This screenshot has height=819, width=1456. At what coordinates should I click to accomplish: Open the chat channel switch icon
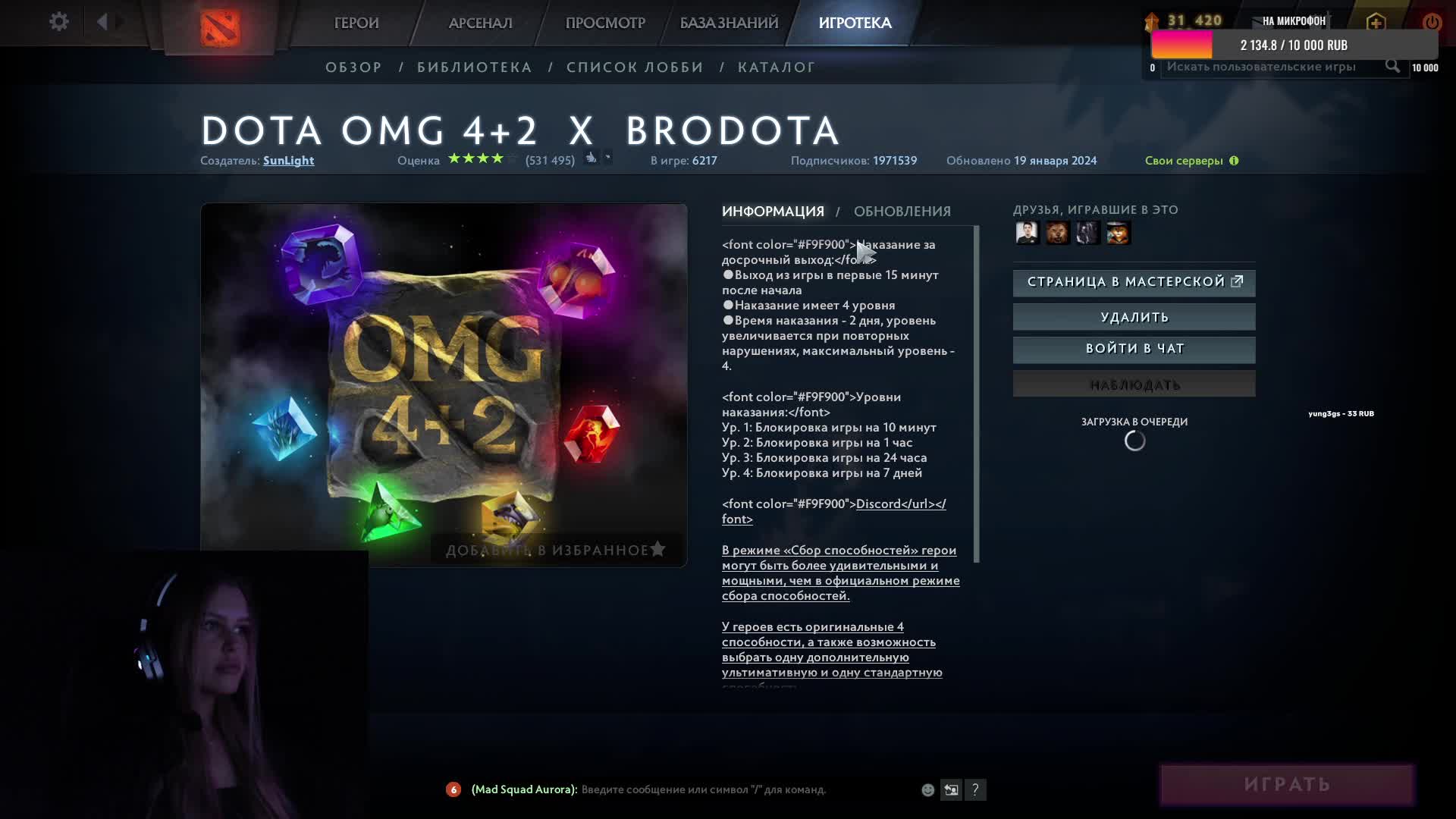click(x=951, y=790)
